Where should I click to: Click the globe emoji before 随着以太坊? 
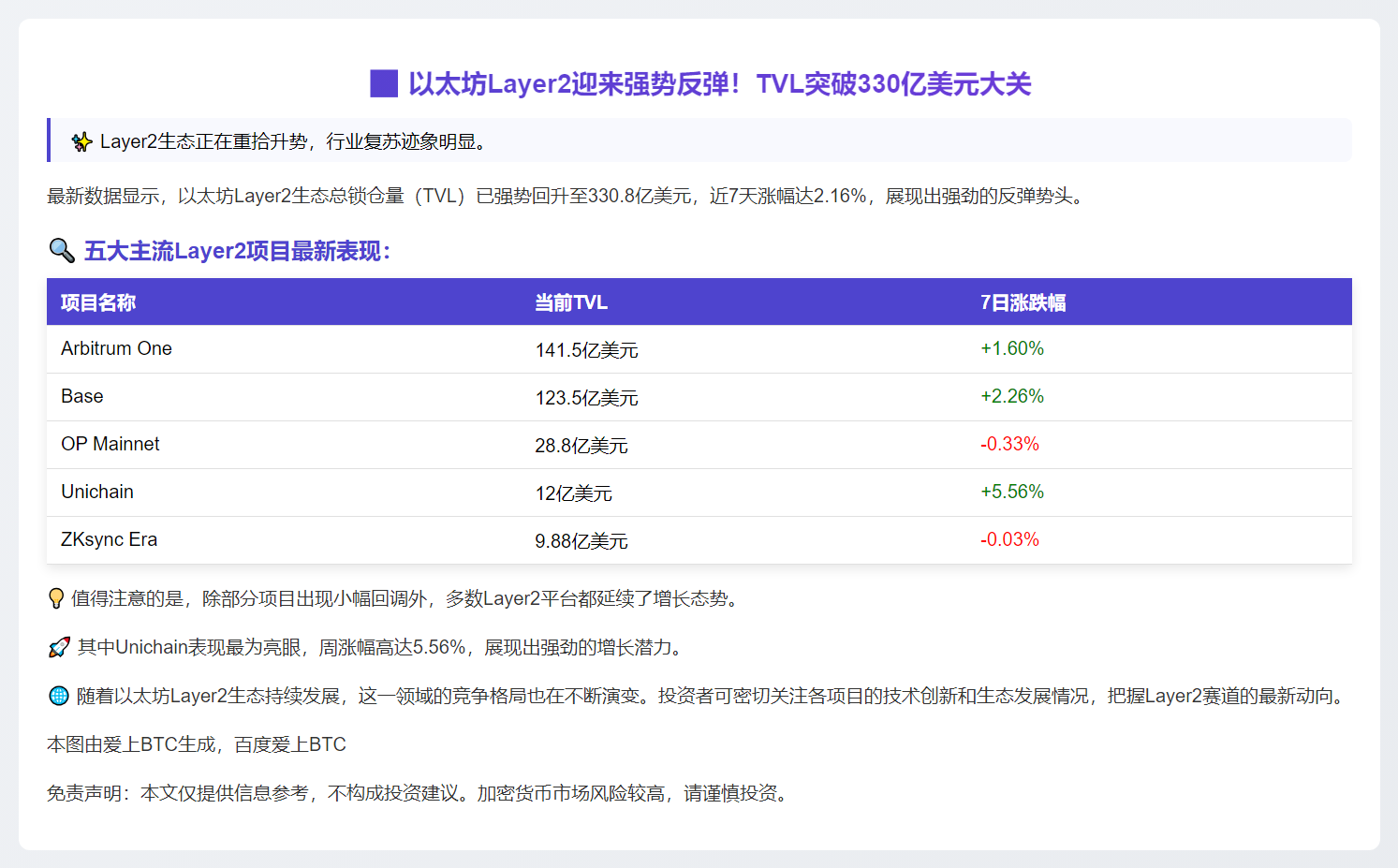[x=58, y=696]
